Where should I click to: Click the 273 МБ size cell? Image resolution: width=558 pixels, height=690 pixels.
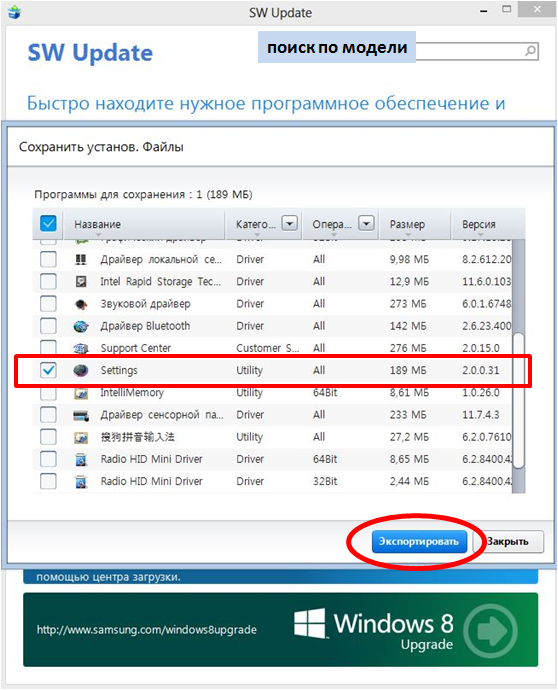pyautogui.click(x=408, y=304)
